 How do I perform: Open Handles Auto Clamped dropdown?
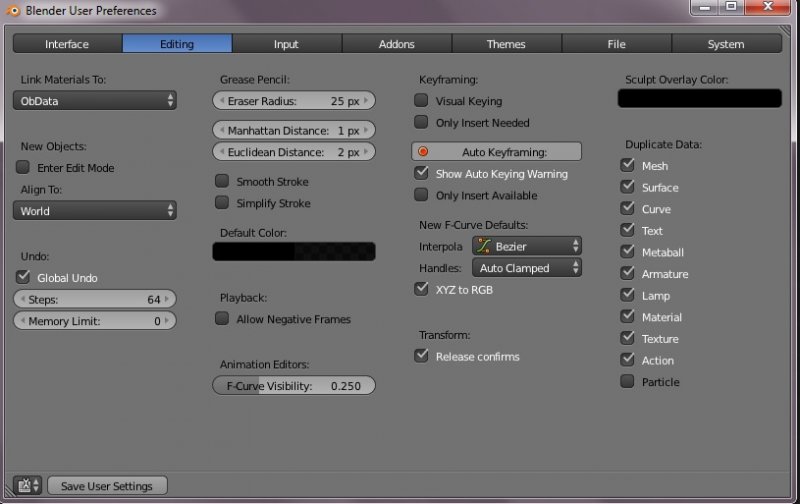(527, 268)
